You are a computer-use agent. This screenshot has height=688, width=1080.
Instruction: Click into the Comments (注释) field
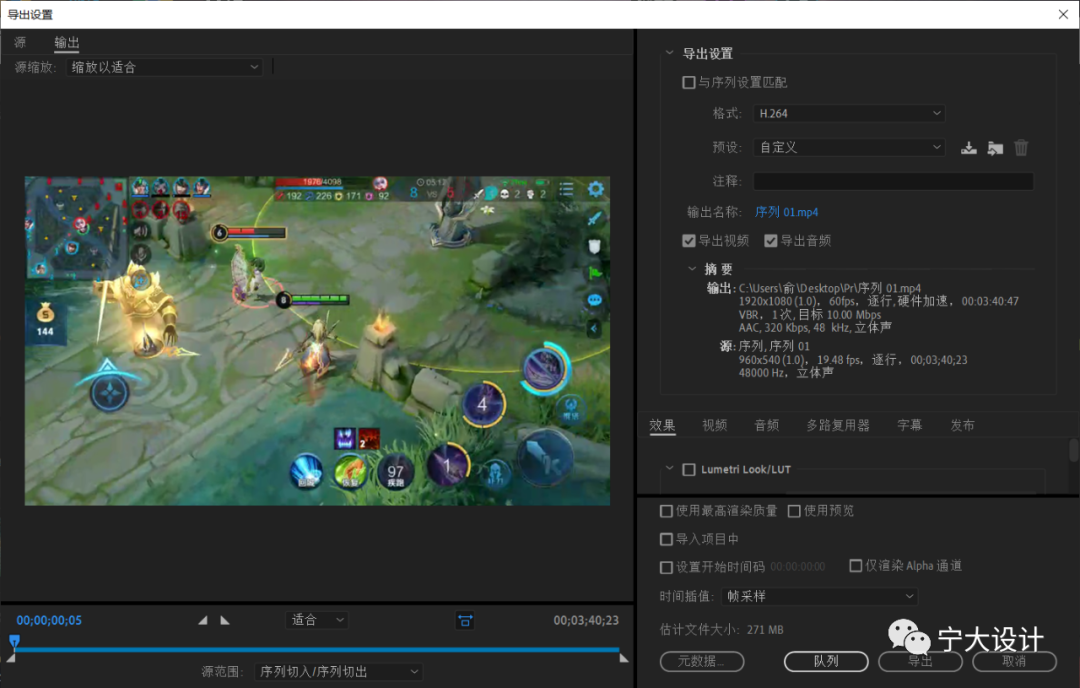pos(893,181)
